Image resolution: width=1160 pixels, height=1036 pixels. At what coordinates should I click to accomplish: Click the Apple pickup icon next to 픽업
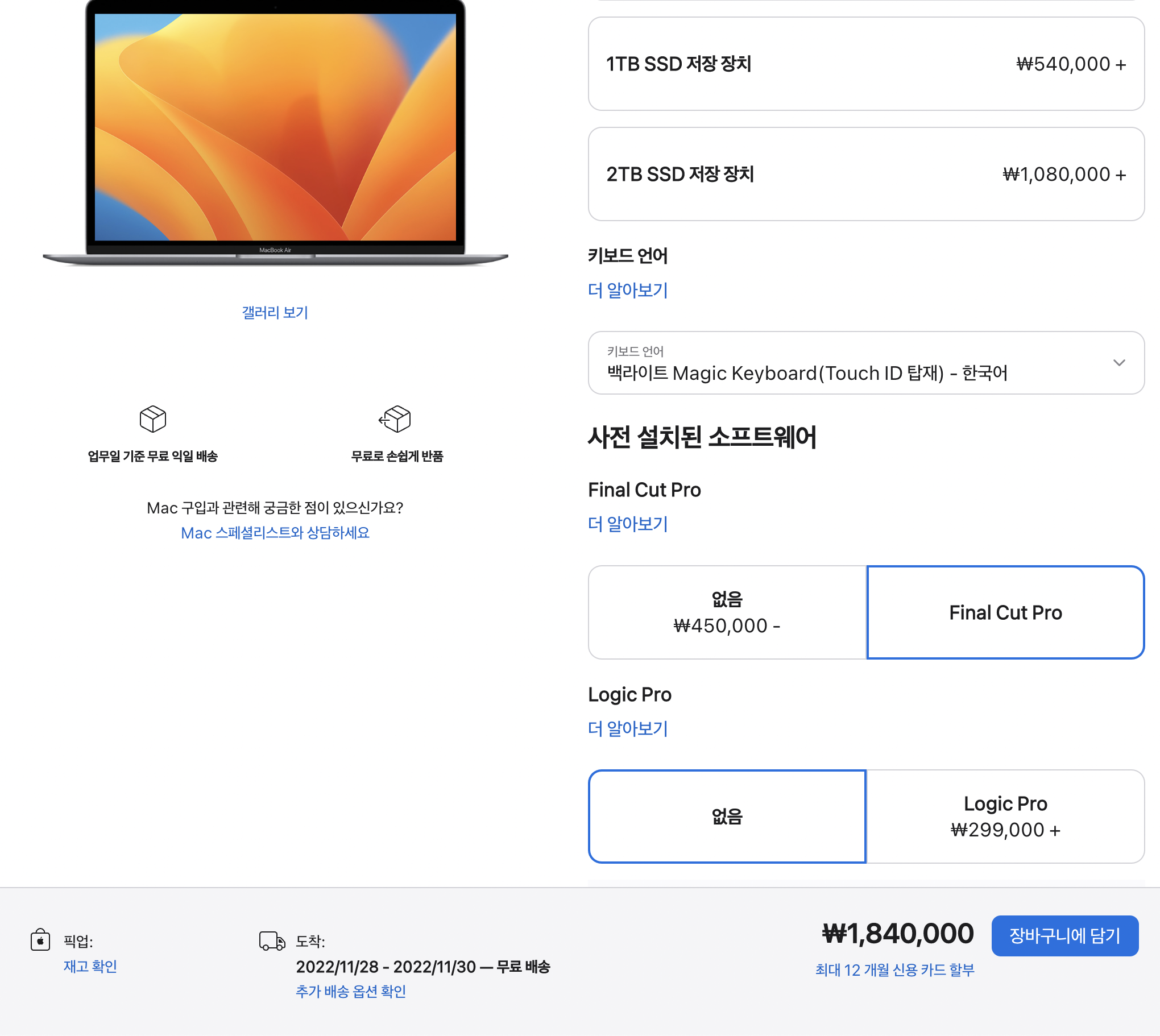click(x=40, y=935)
